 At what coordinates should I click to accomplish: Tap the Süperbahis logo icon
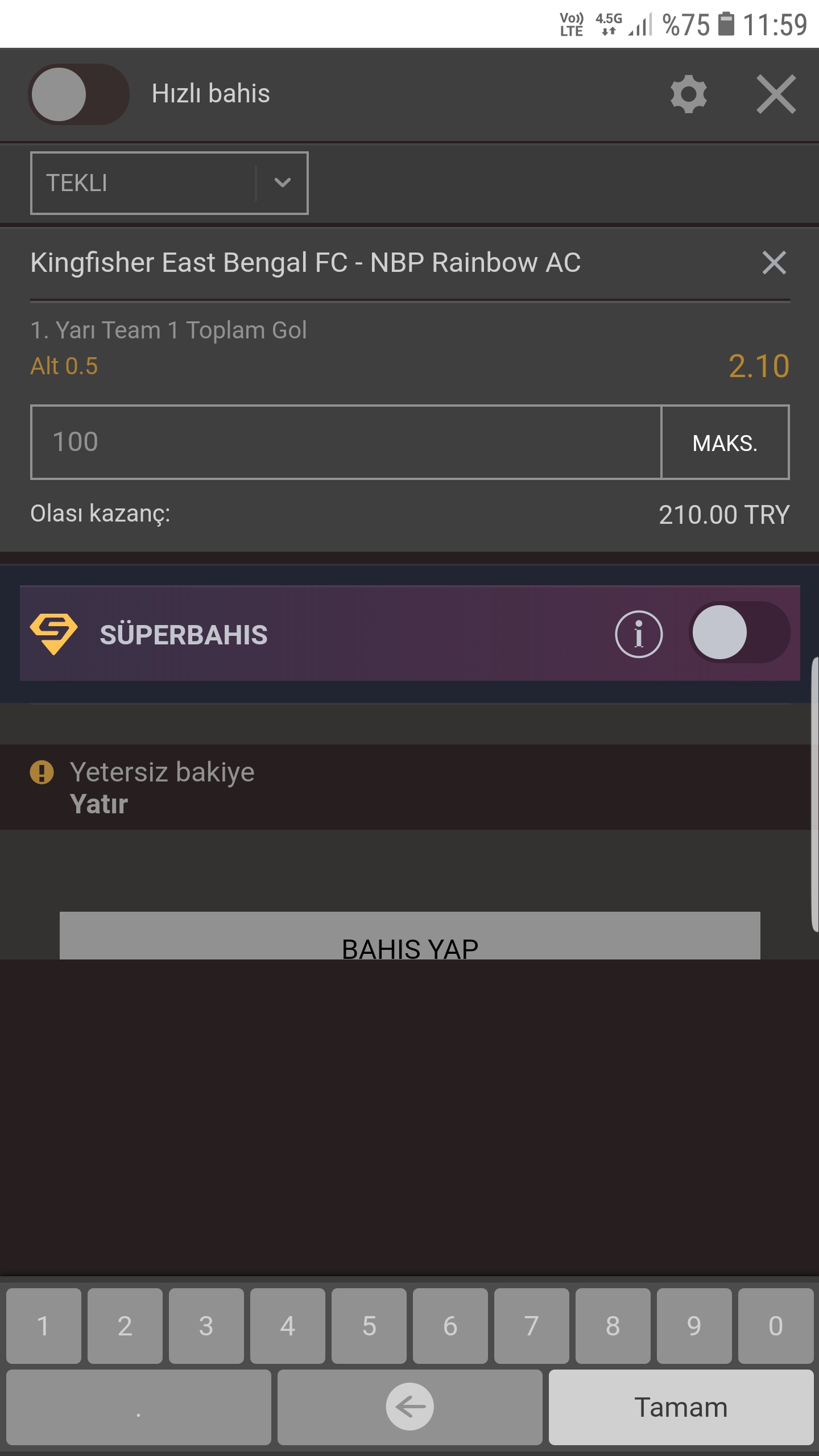click(53, 634)
